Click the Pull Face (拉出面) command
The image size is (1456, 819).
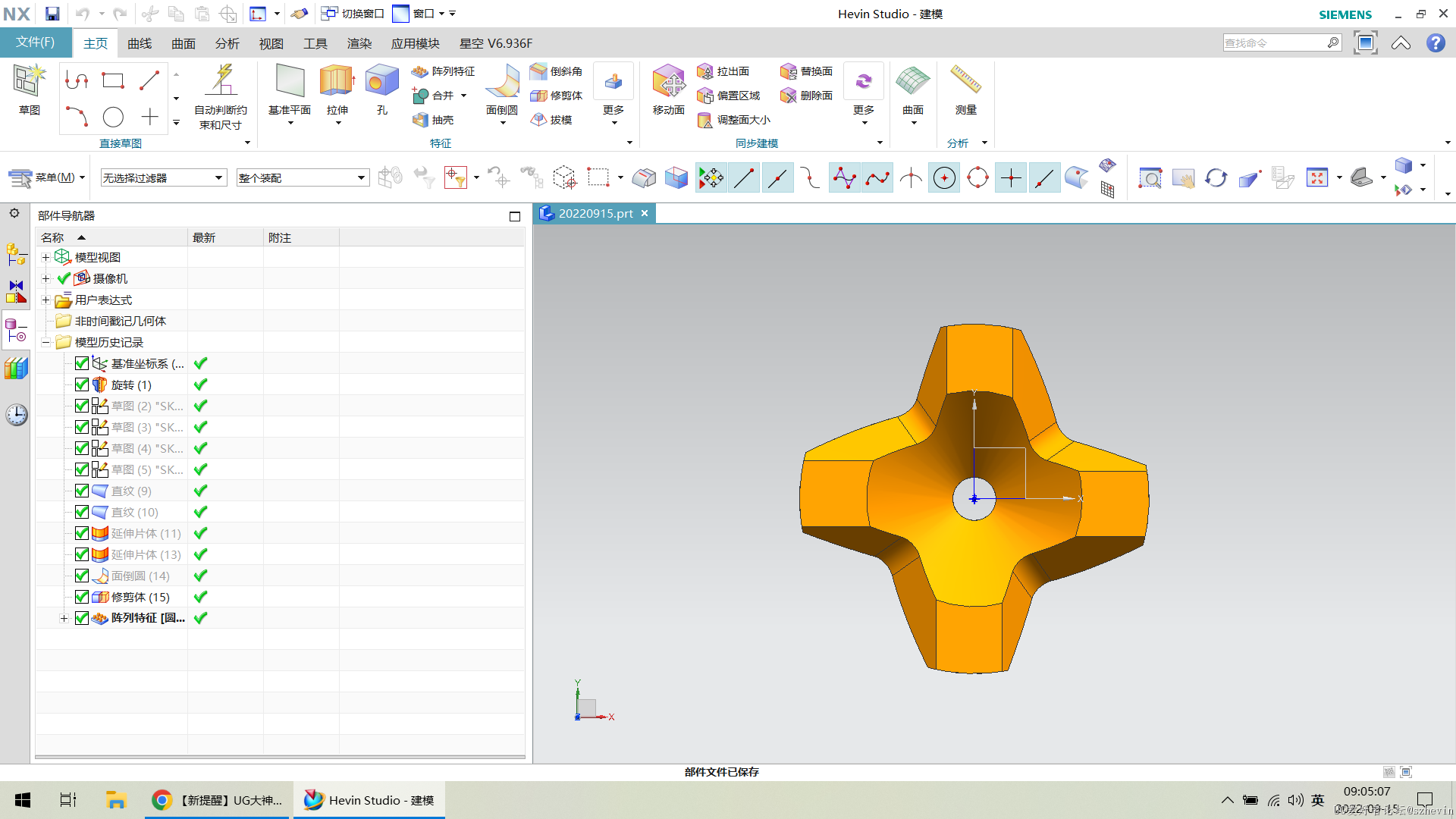coord(723,71)
